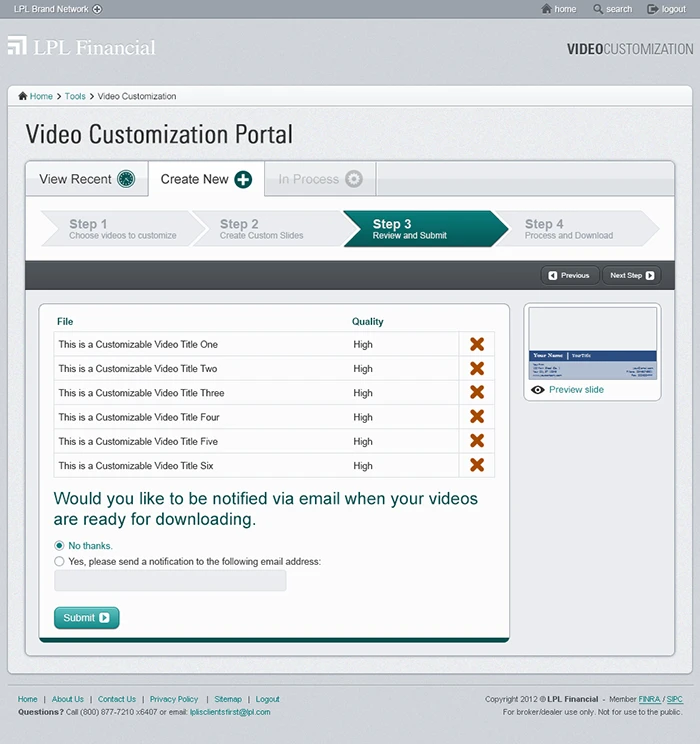Click the gear icon on In Process tab
The image size is (700, 744).
(354, 179)
